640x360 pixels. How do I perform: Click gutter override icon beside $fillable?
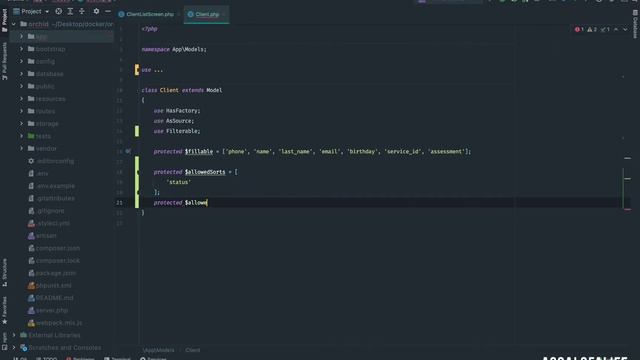click(x=128, y=151)
